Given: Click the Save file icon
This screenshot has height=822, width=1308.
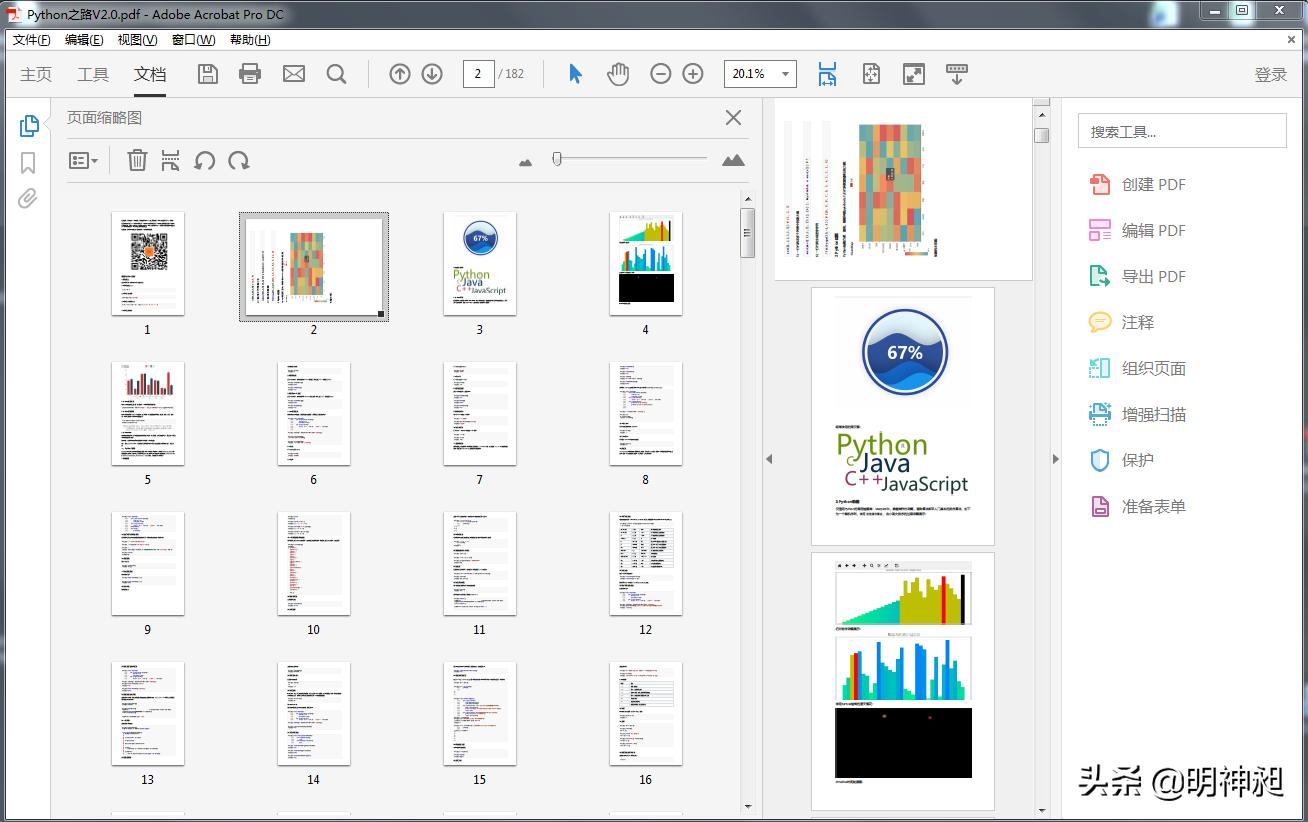Looking at the screenshot, I should 208,74.
